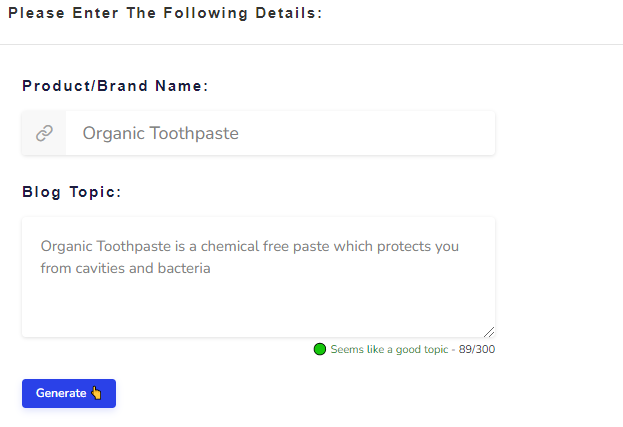
Task: Focus the Blog Topic text area
Action: [x=258, y=277]
